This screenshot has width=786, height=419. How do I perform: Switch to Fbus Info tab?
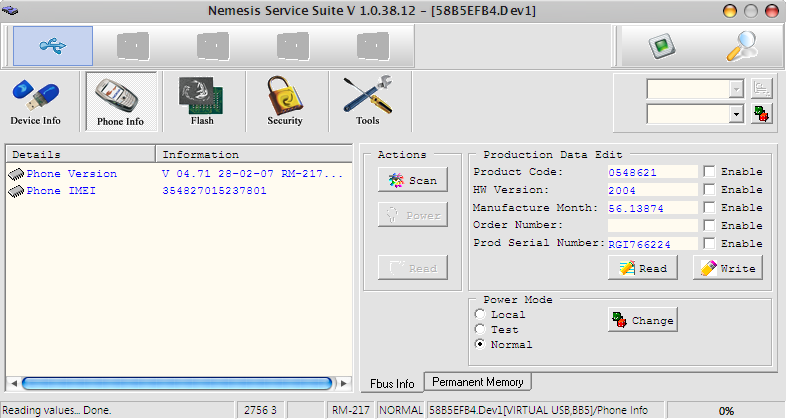point(392,383)
